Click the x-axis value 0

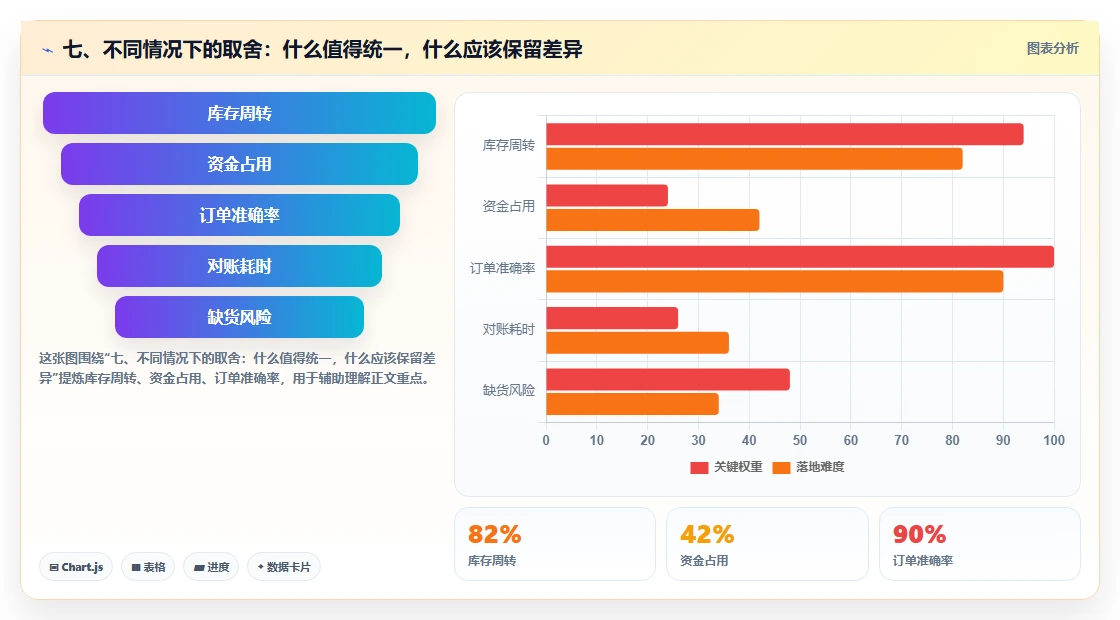[546, 440]
